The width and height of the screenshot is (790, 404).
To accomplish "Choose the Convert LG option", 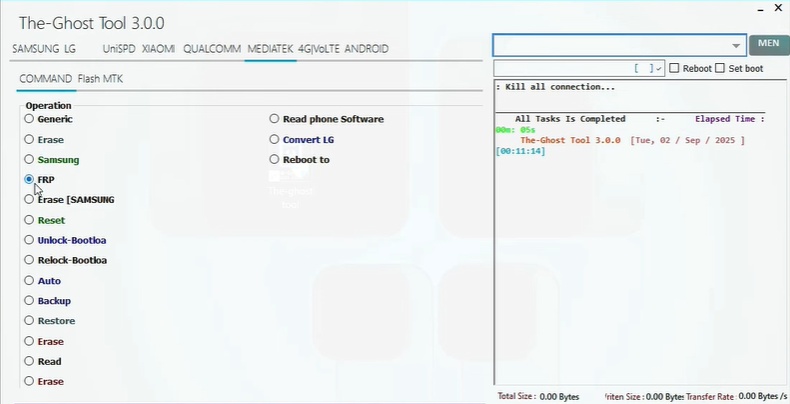I will pyautogui.click(x=274, y=140).
